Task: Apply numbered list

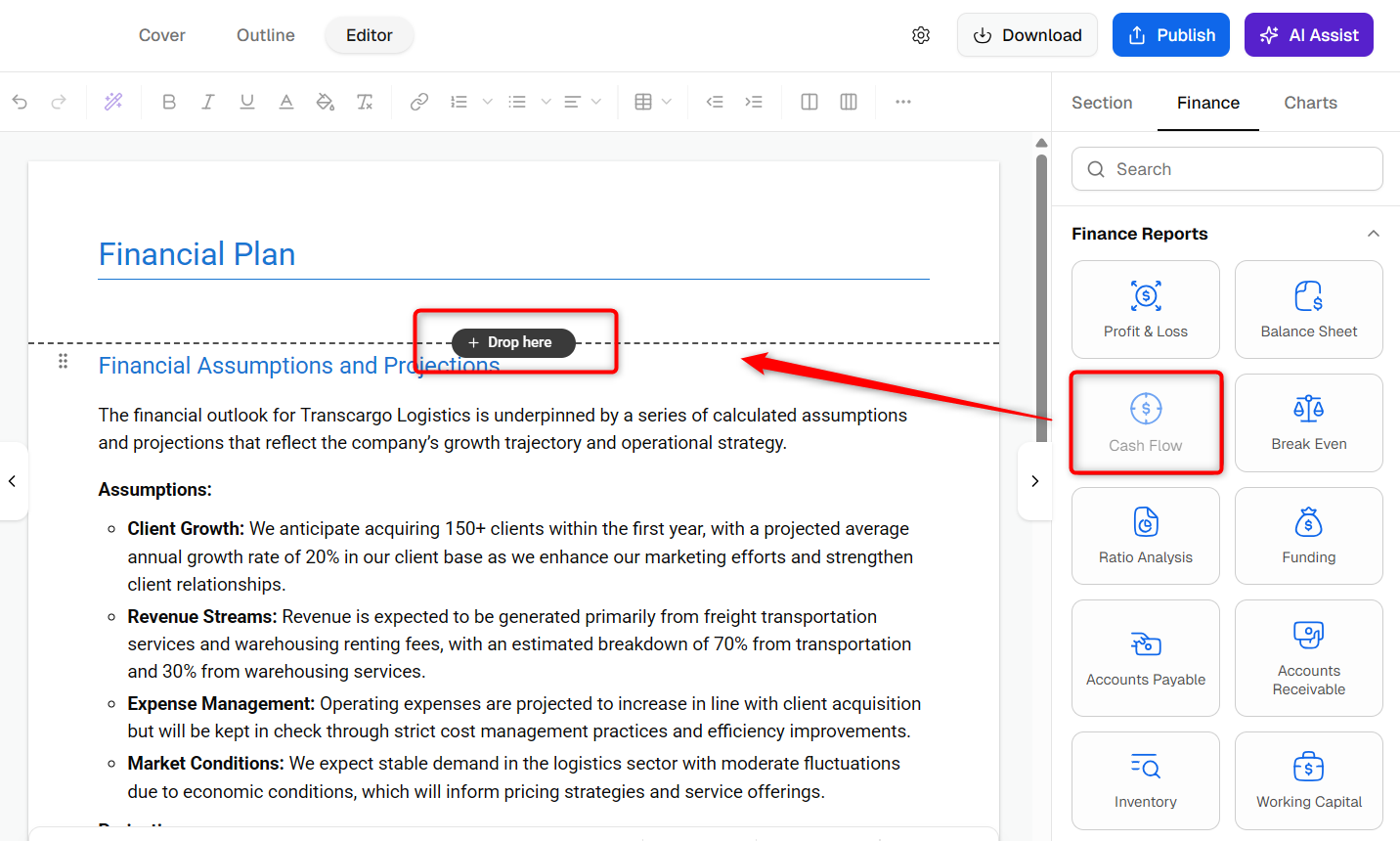Action: (x=459, y=102)
